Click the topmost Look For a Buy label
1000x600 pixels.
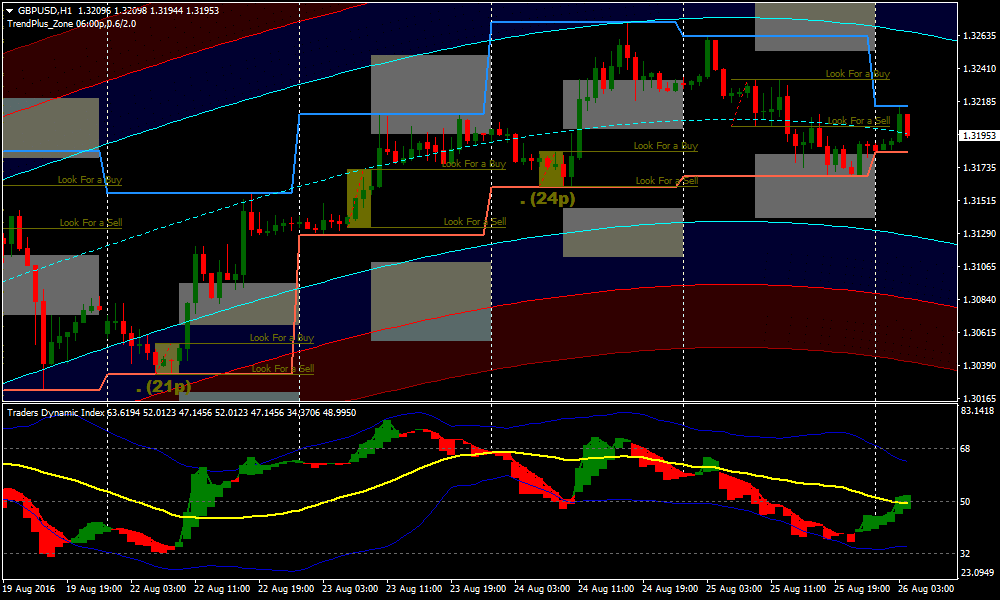pos(857,74)
